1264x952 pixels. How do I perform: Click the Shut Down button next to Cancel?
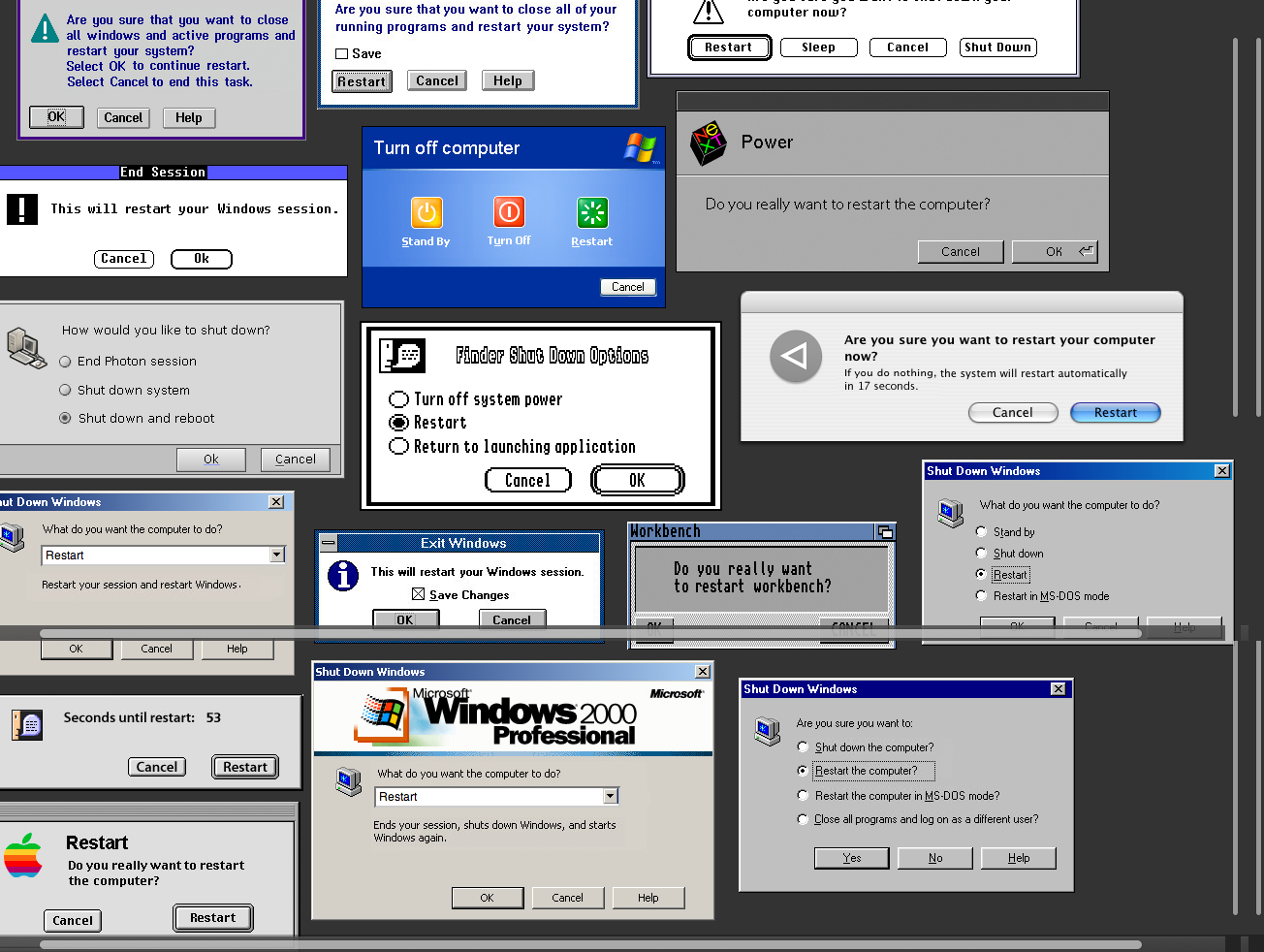997,48
